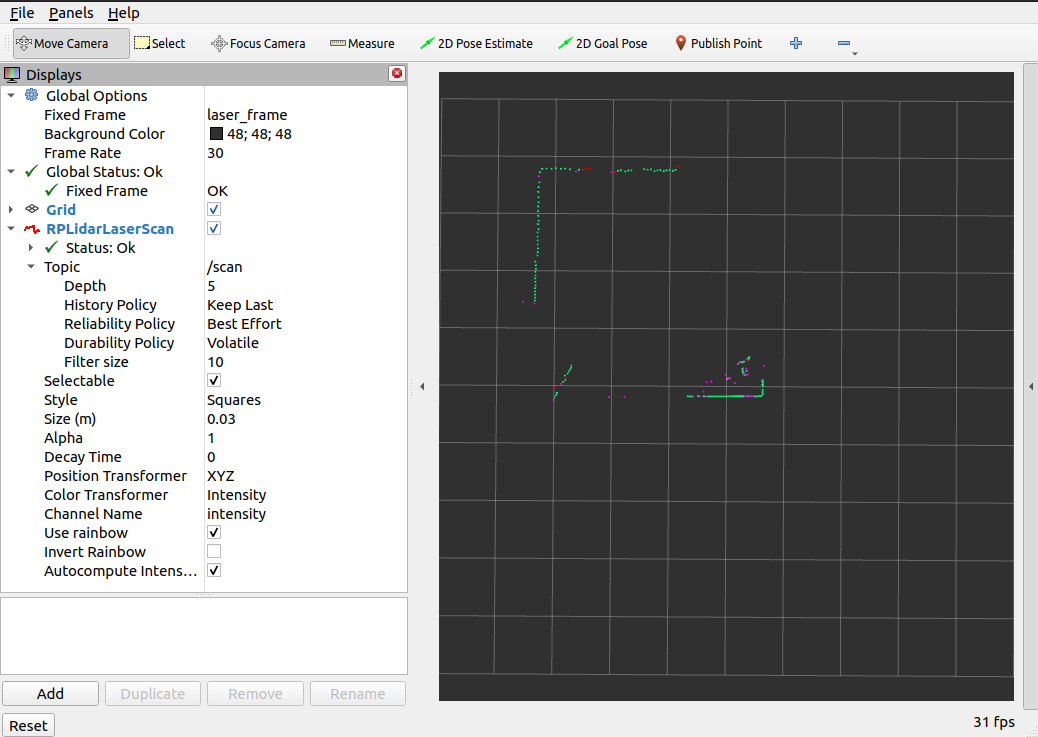Click the Duplicate button
Image resolution: width=1038 pixels, height=737 pixels.
pos(152,693)
